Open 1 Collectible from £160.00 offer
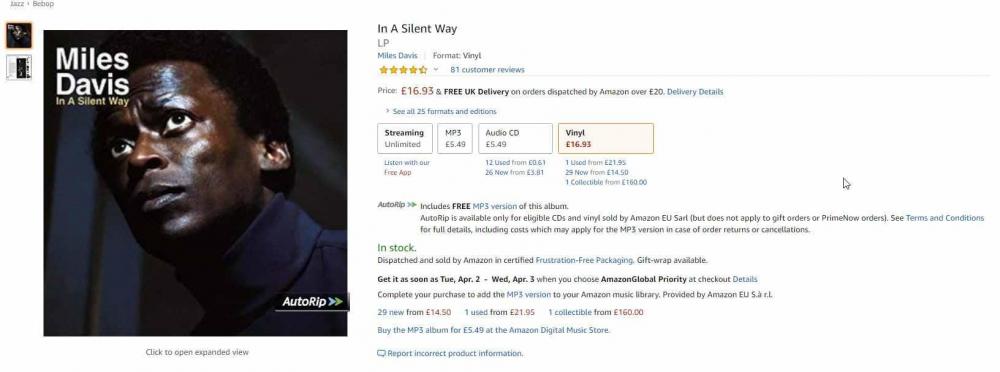The image size is (1000, 372). click(x=606, y=182)
